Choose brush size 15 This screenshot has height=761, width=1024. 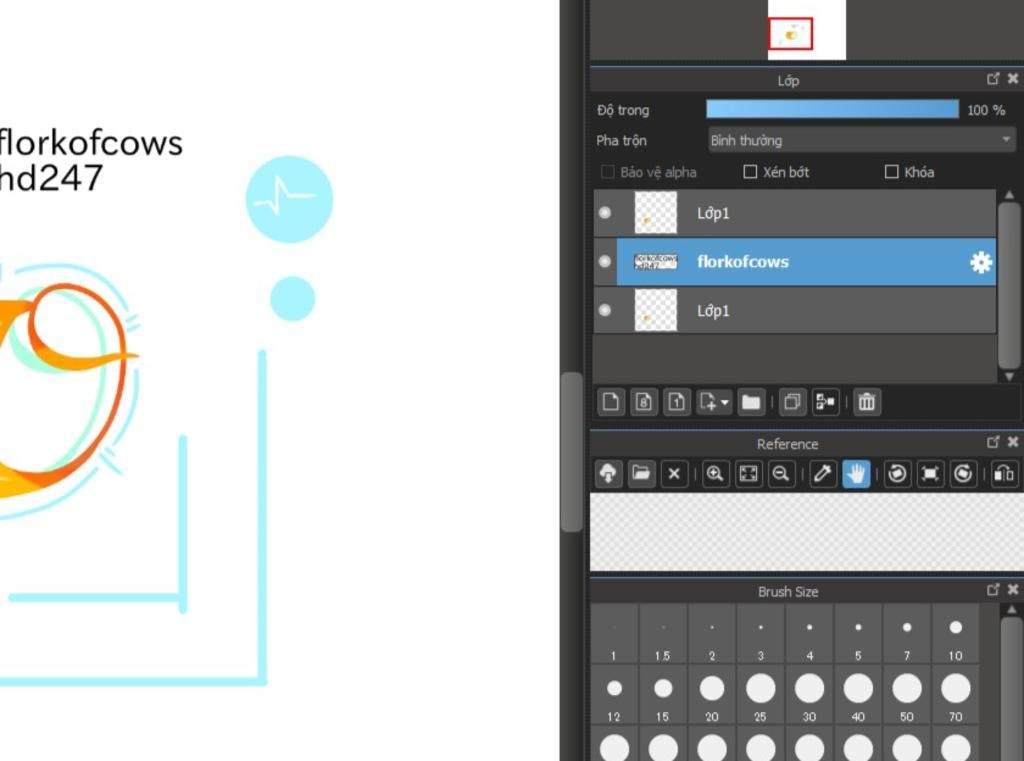pyautogui.click(x=663, y=696)
